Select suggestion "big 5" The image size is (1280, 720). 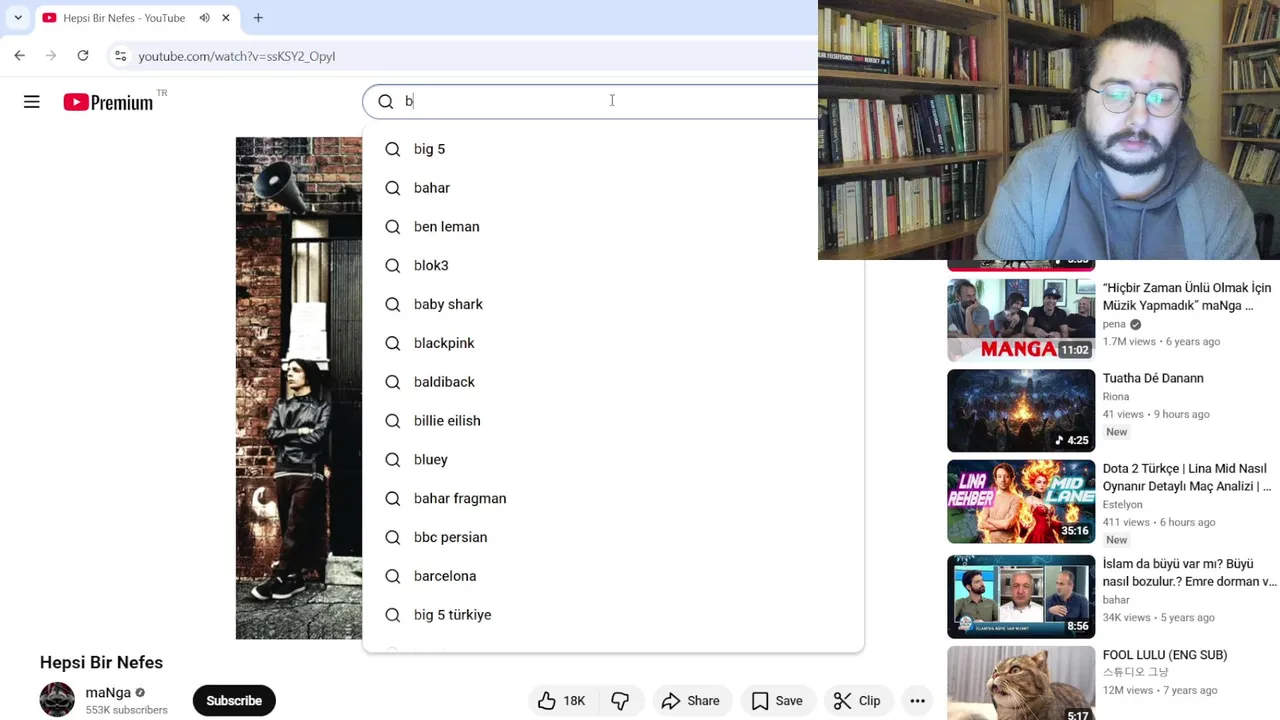pos(613,149)
